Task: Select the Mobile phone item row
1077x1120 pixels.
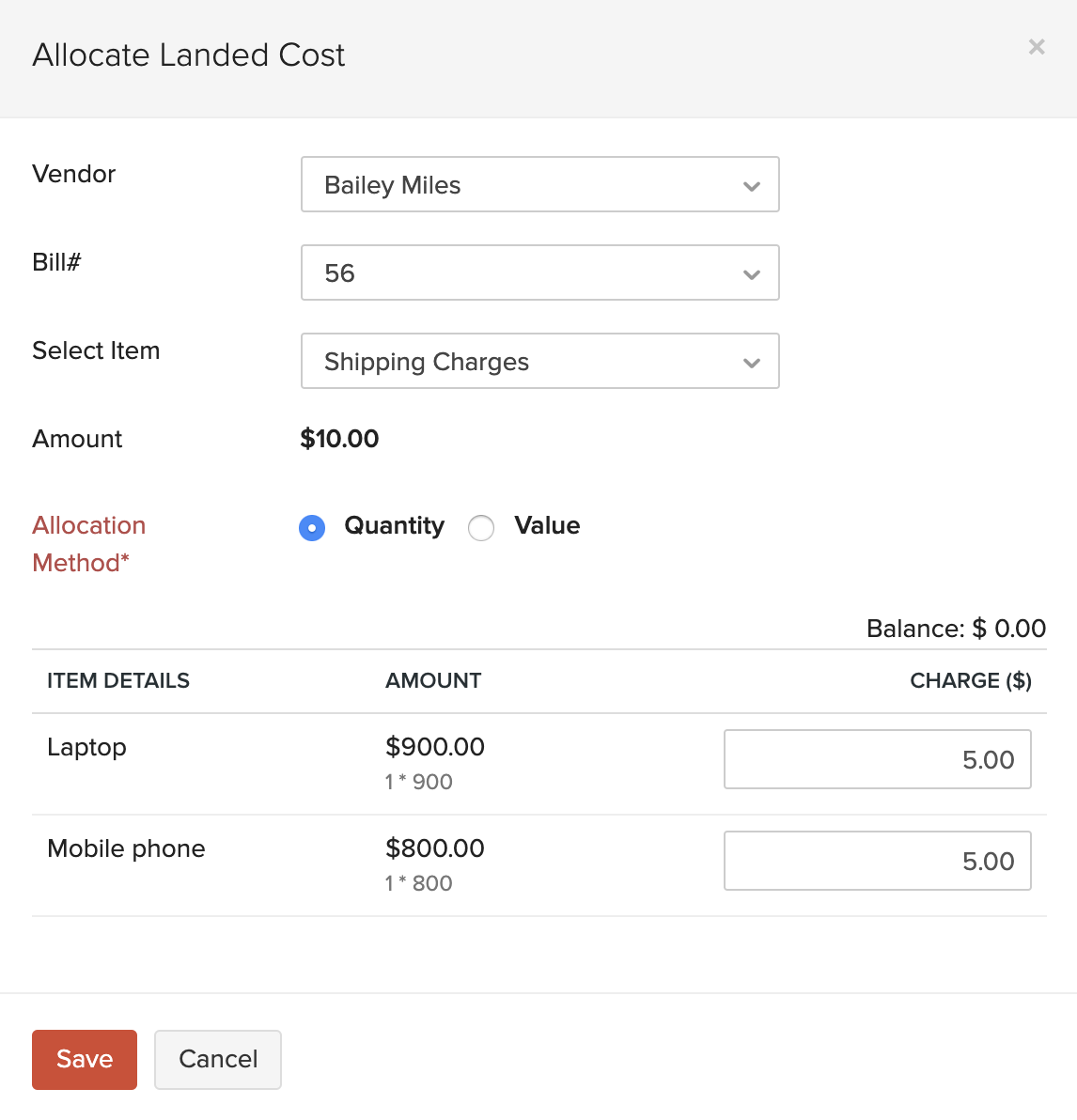Action: [x=126, y=849]
